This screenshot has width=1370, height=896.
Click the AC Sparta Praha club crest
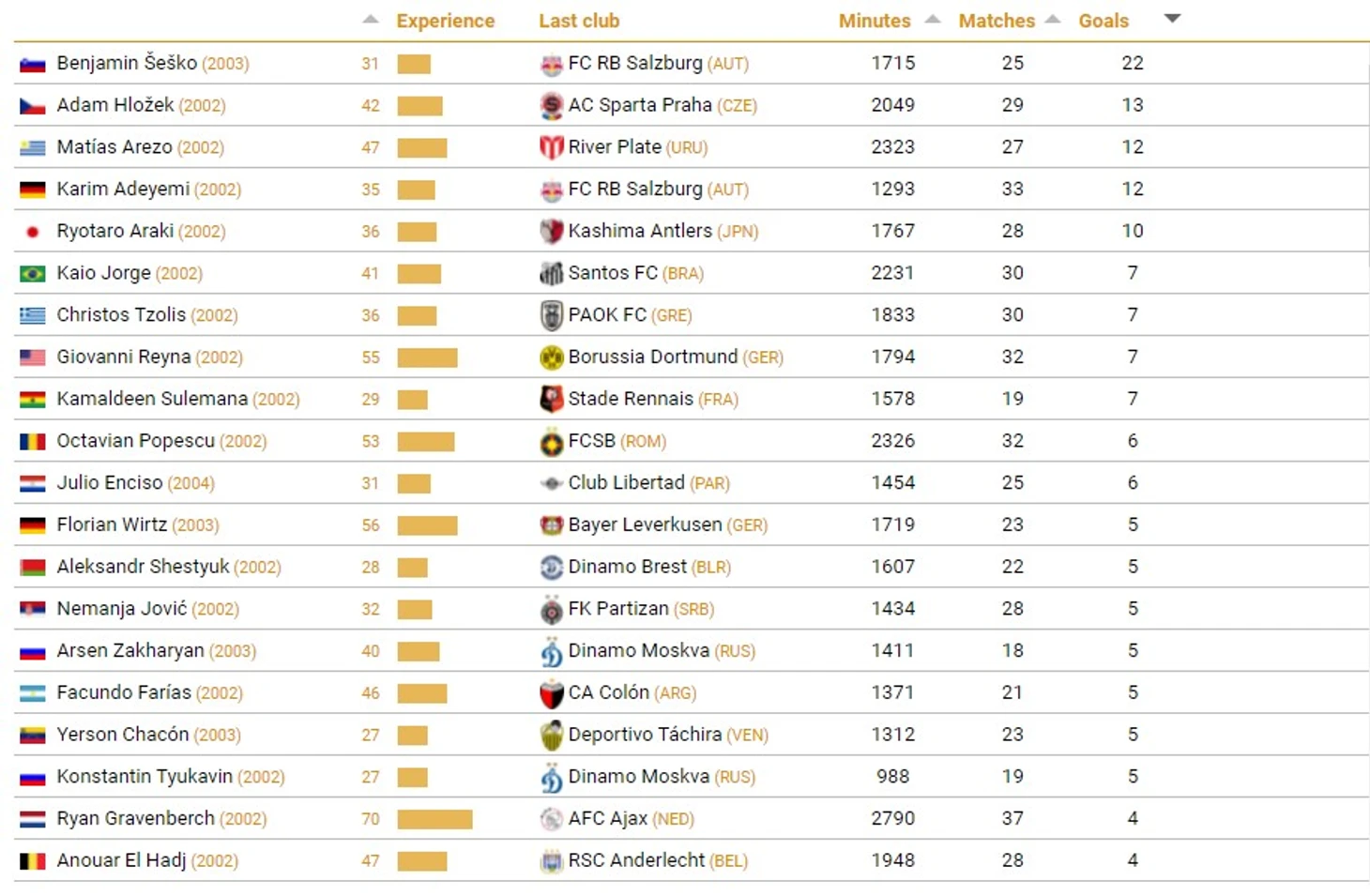click(551, 106)
